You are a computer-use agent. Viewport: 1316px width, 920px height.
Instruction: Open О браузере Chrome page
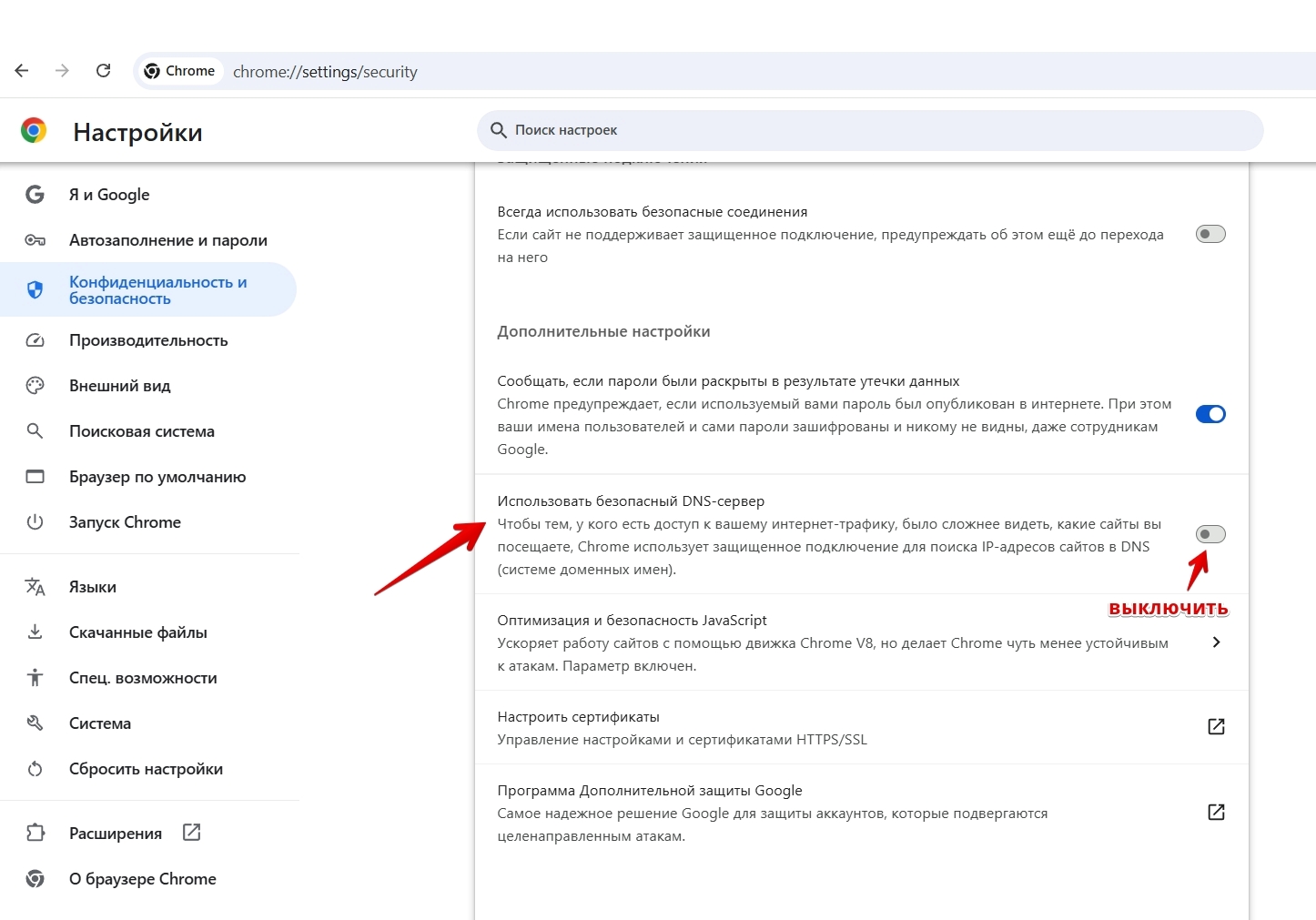[x=142, y=879]
